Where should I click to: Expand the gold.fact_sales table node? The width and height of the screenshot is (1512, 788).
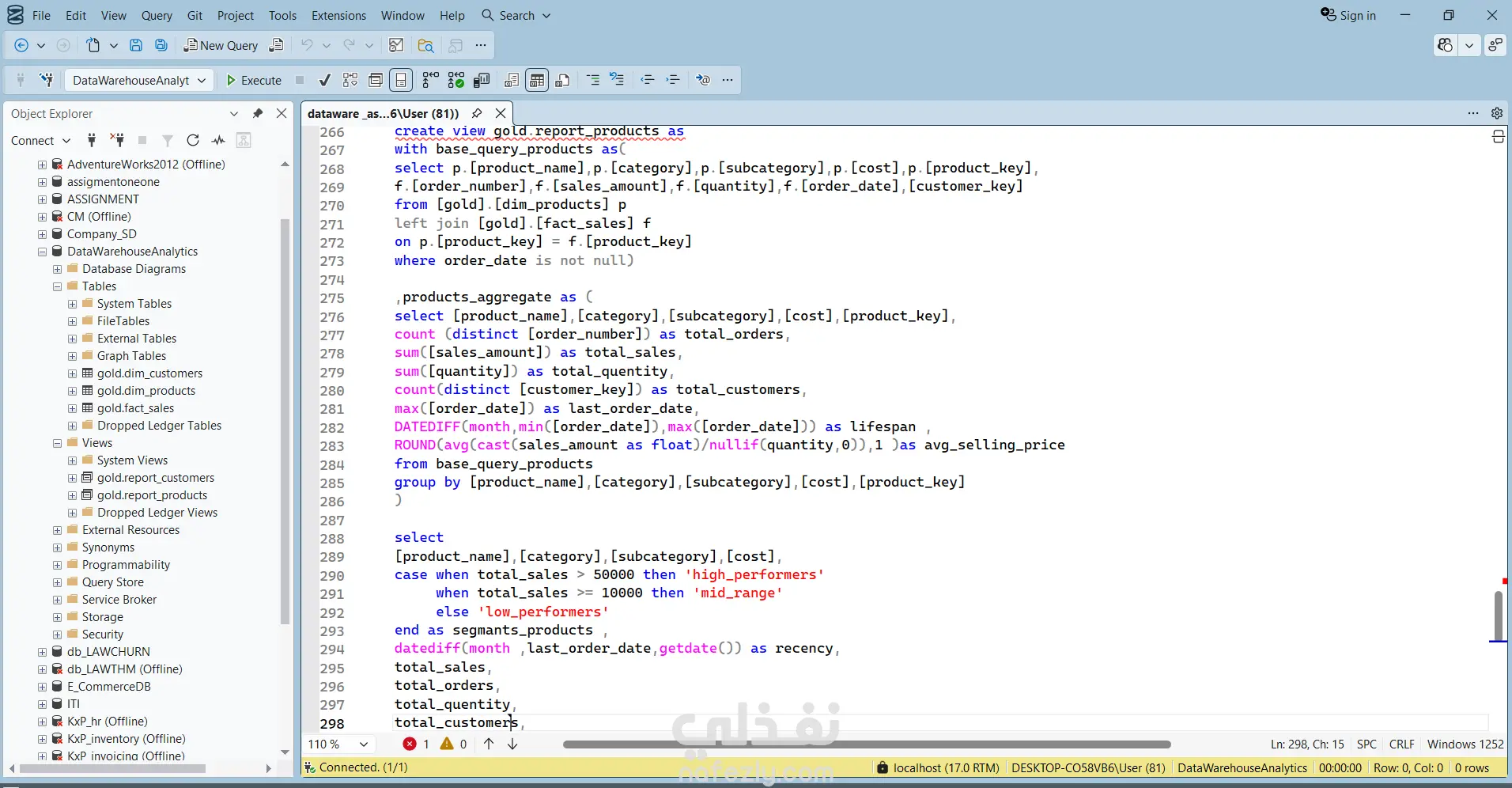tap(72, 408)
